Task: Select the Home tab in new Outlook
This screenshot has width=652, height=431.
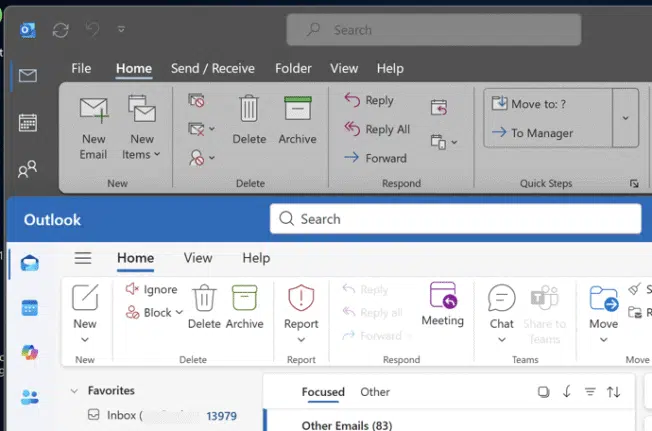Action: [136, 258]
